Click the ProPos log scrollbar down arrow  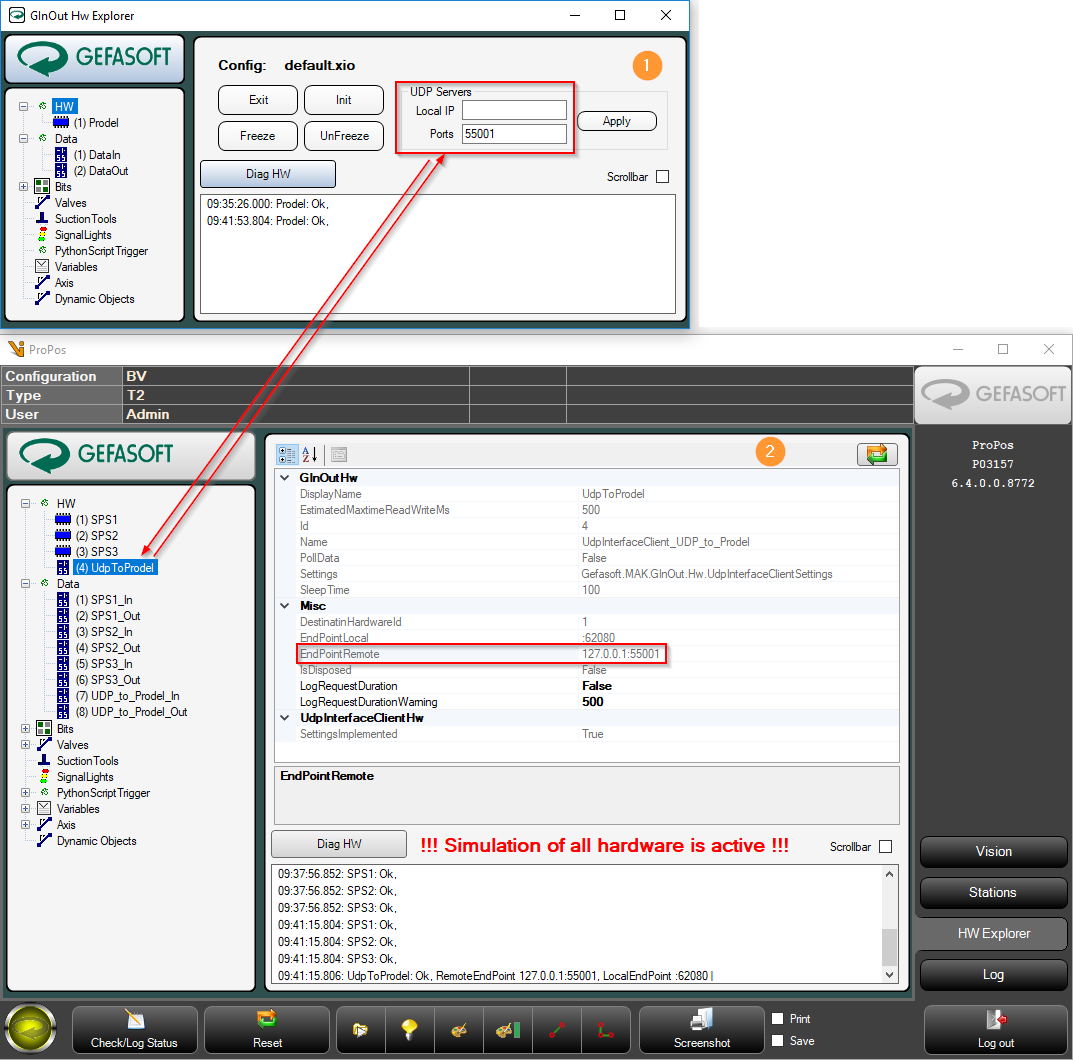pyautogui.click(x=889, y=975)
